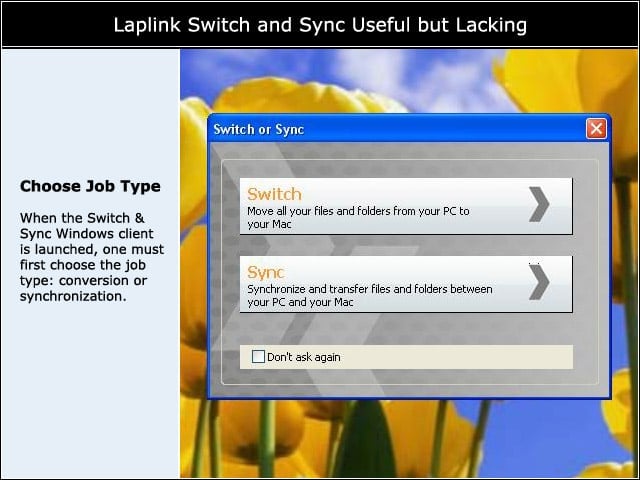Choose the Switch option button

click(x=406, y=206)
